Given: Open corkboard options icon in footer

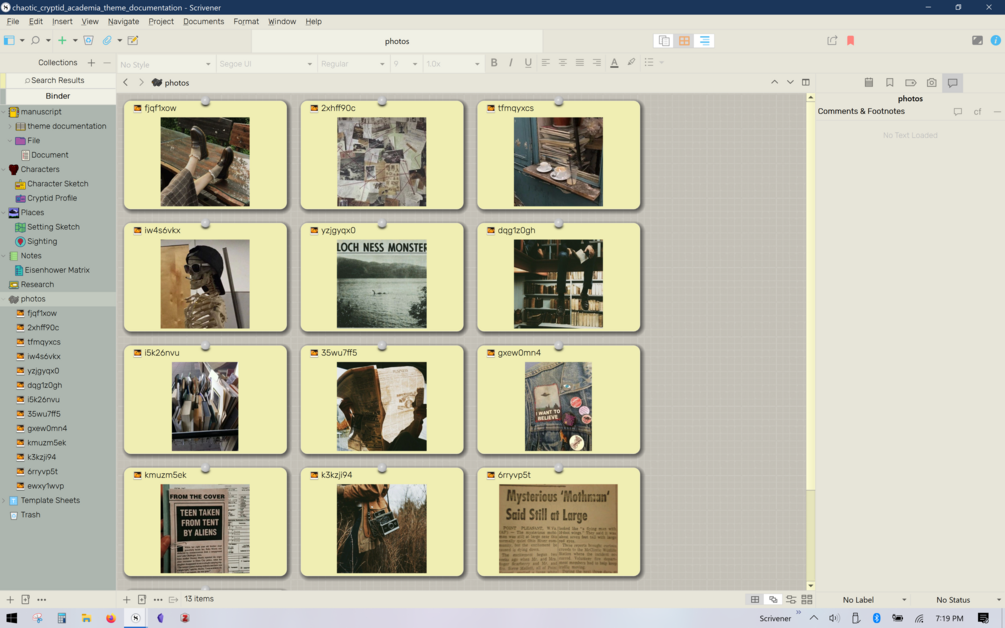Looking at the screenshot, I should [x=791, y=600].
